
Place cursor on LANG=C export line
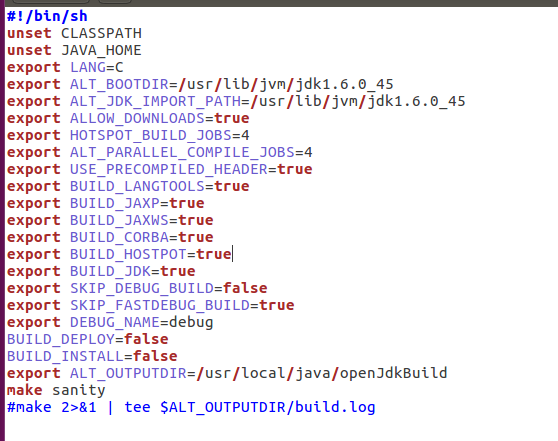65,67
